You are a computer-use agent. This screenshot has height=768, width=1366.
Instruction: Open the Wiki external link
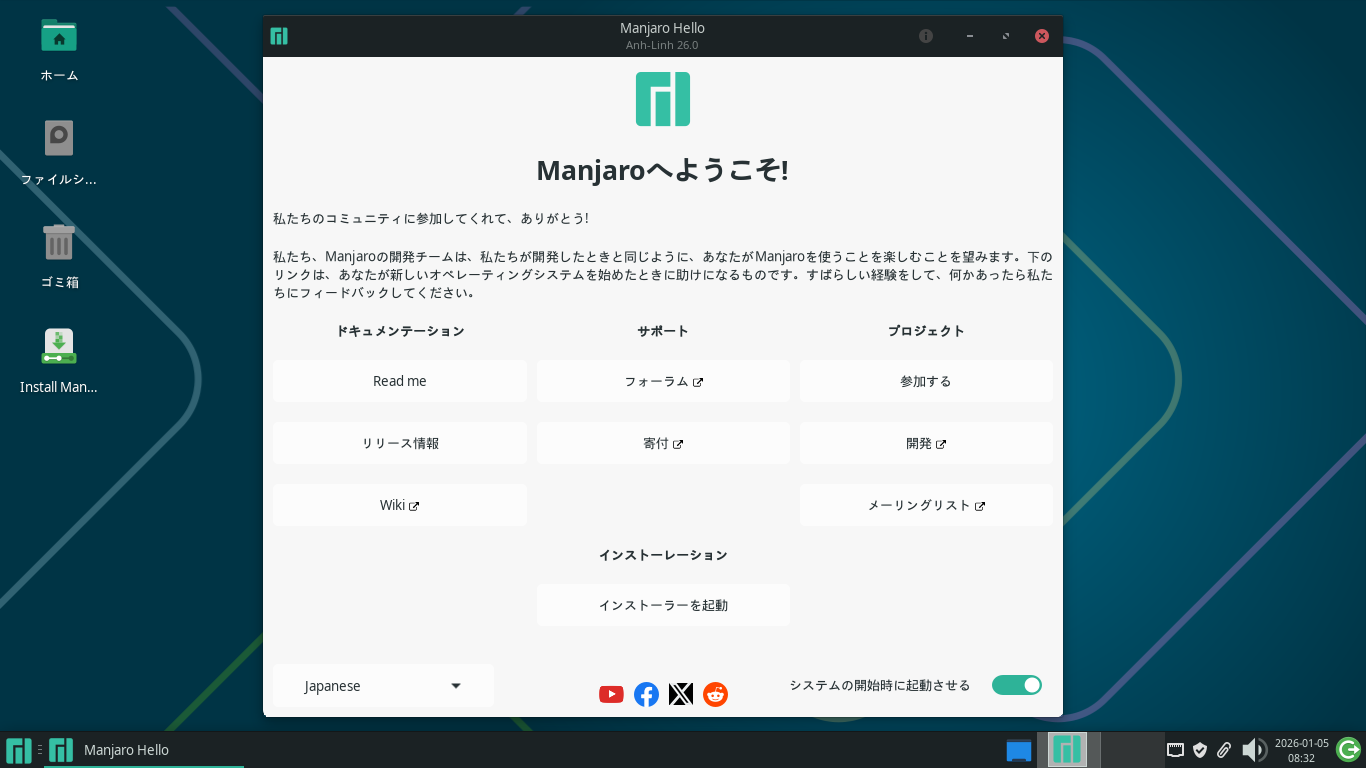[400, 505]
